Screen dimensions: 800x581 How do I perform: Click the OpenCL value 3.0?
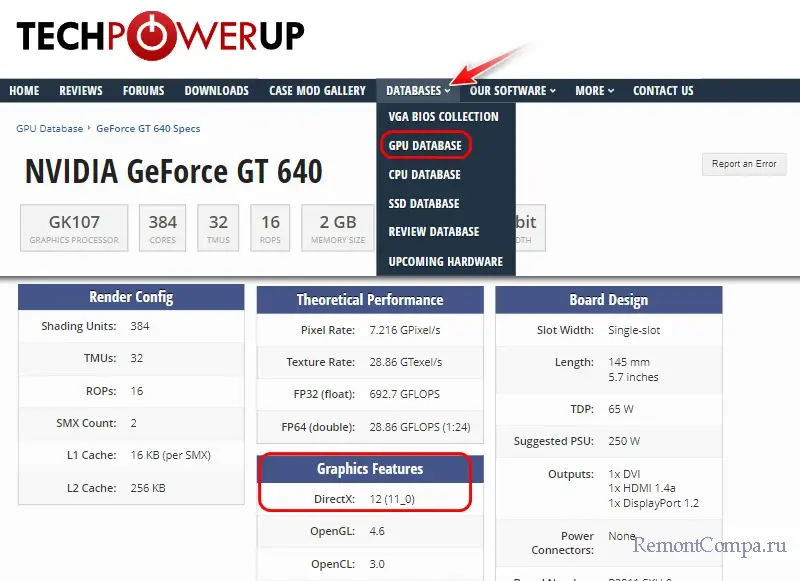[x=377, y=564]
